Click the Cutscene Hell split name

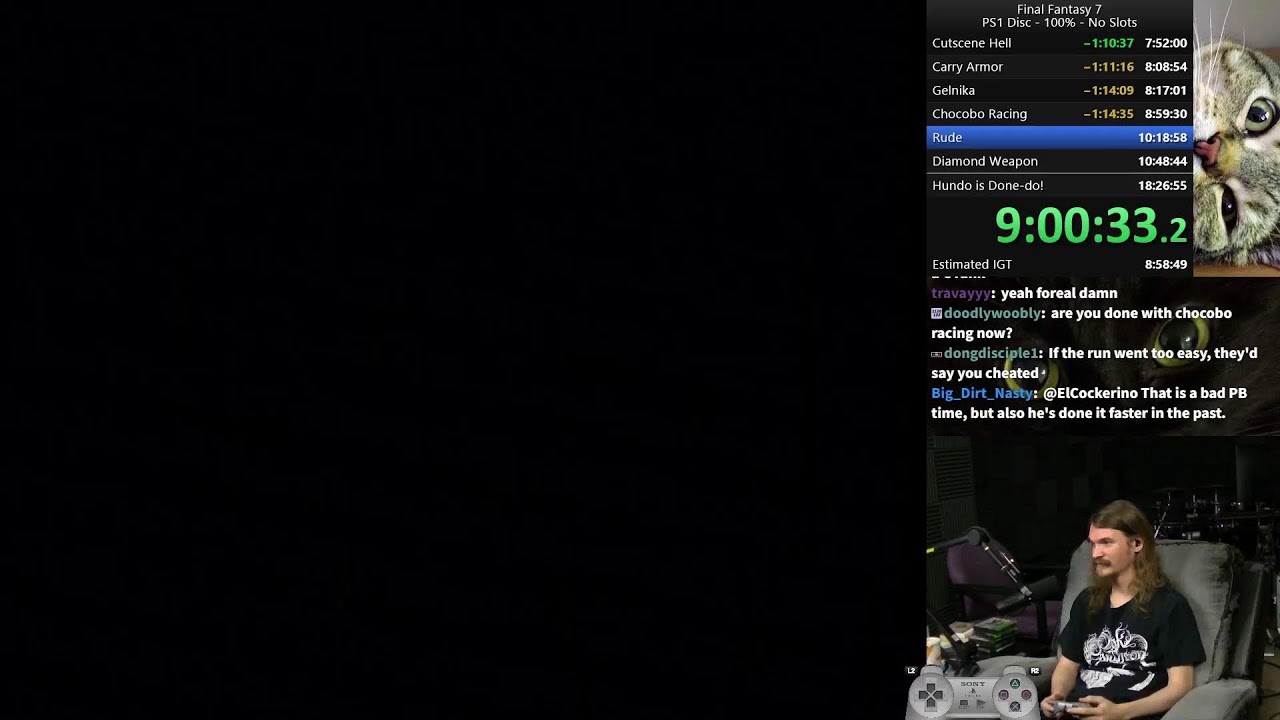(x=971, y=43)
